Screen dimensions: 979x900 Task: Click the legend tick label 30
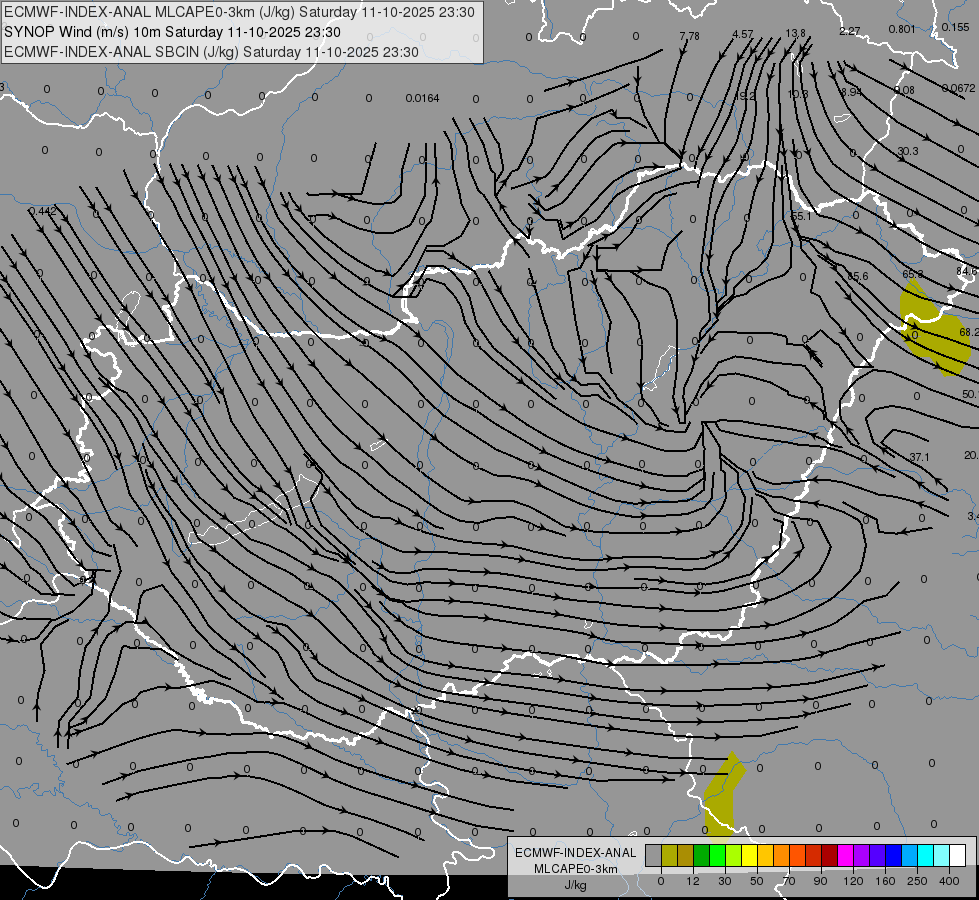[725, 881]
